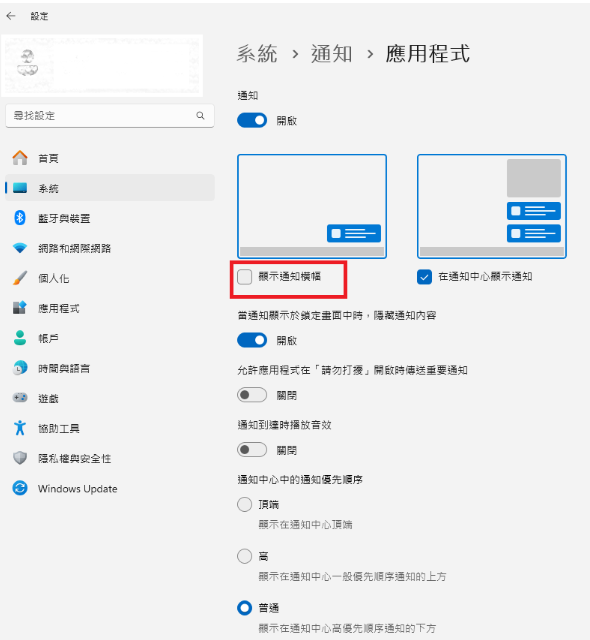The image size is (590, 640).
Task: Select the 頂端 priority radio button
Action: pos(244,504)
